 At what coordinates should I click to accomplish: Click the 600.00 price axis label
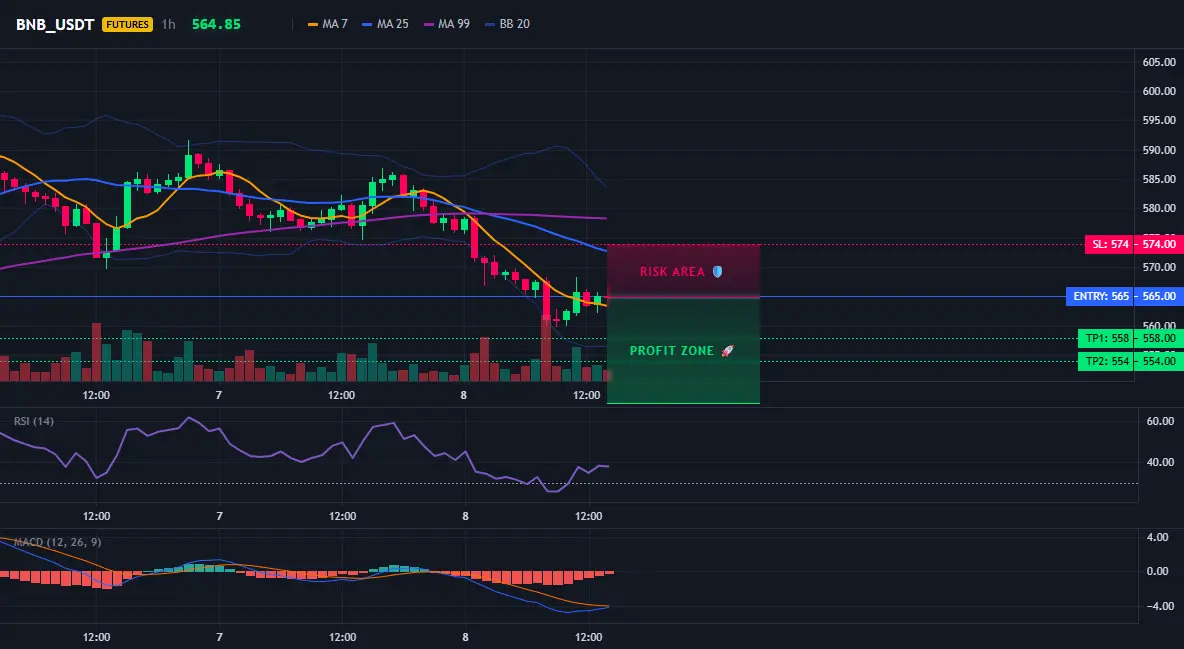pyautogui.click(x=1159, y=91)
